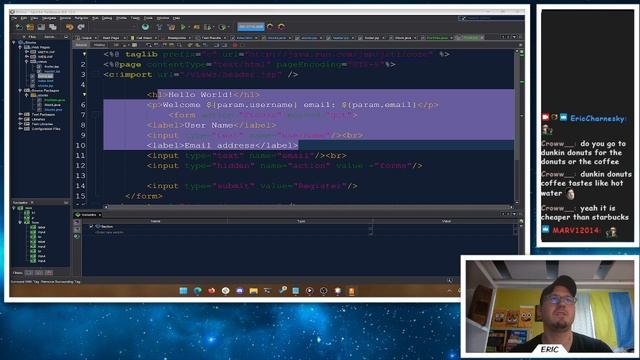Open Discord from the taskbar
Viewport: 640px width, 360px height.
point(240,291)
